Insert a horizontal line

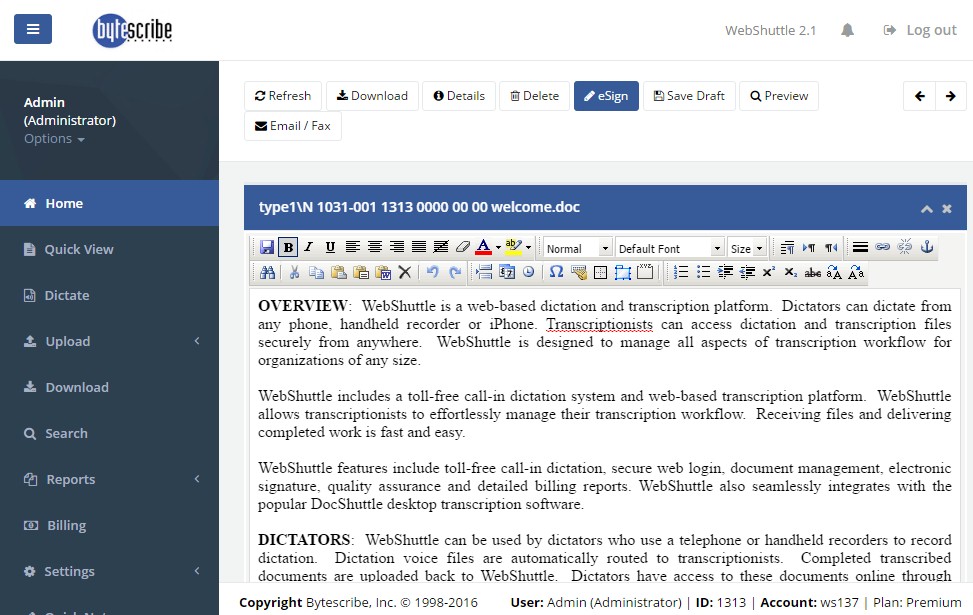[x=860, y=247]
